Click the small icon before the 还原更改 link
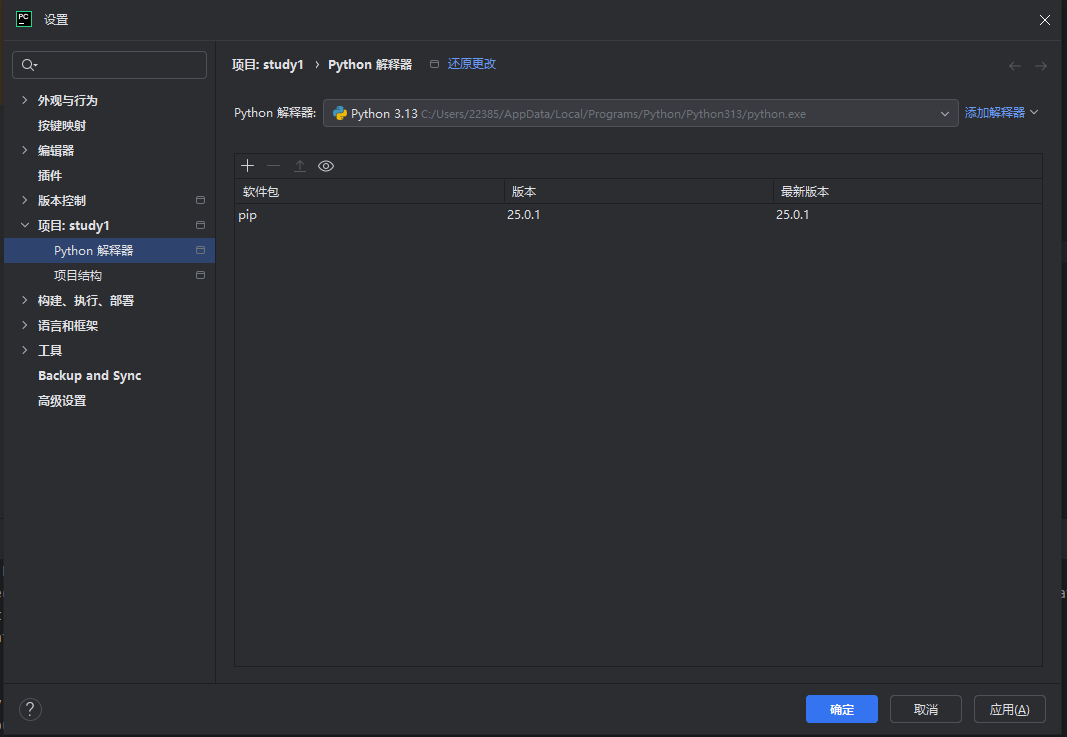Viewport: 1067px width, 737px height. click(434, 64)
